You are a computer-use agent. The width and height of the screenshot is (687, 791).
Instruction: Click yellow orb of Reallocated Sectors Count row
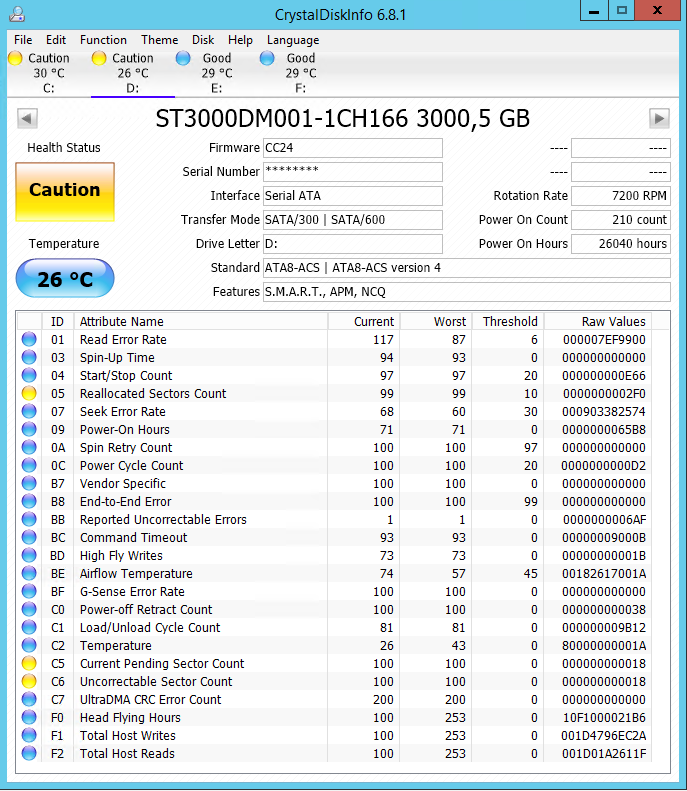pos(29,393)
